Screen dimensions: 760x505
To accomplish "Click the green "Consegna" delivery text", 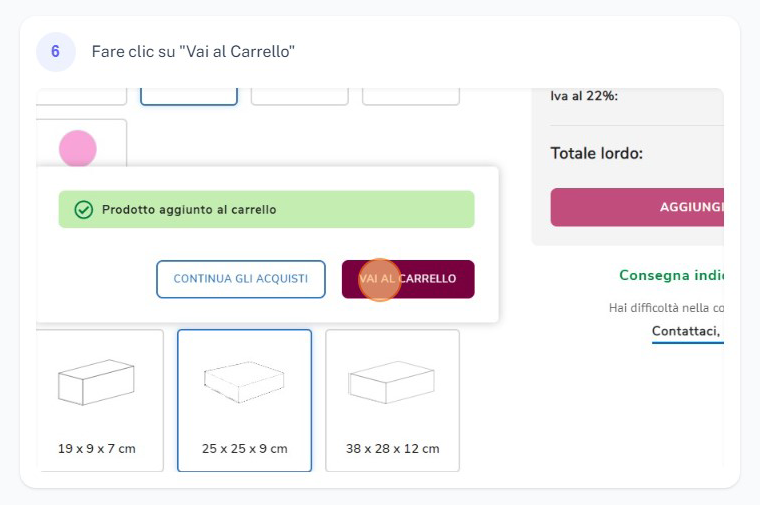I will tap(671, 275).
